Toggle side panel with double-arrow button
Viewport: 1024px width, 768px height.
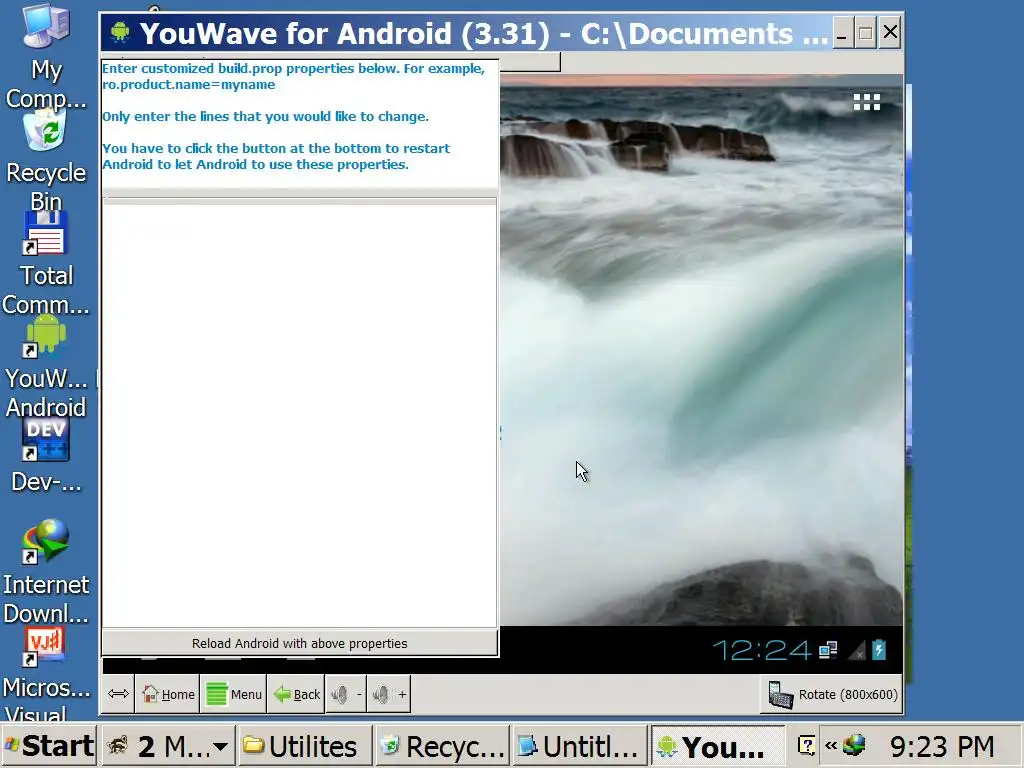point(118,694)
